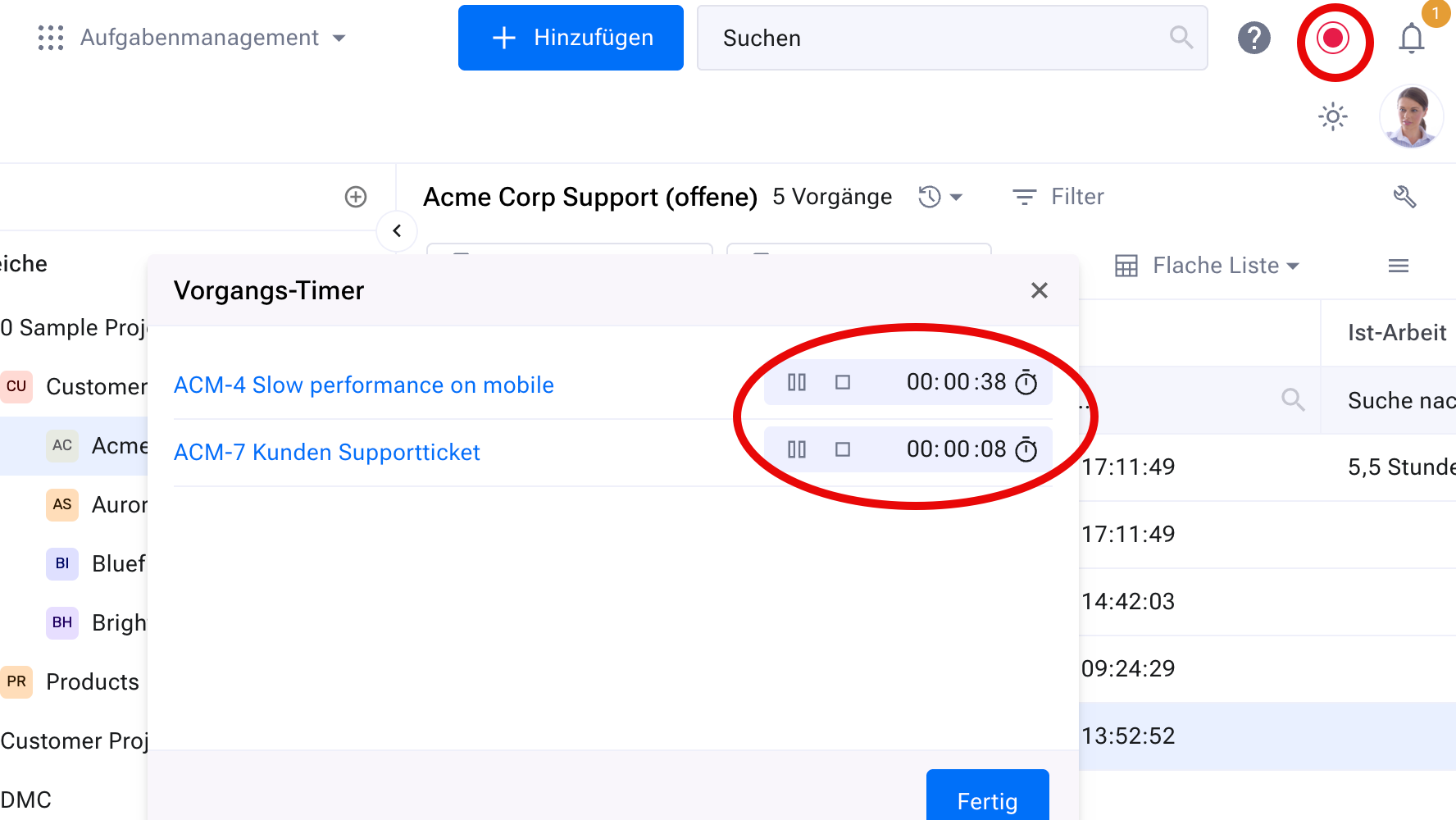This screenshot has height=820, width=1456.
Task: Open the ACM-4 Slow performance on mobile task
Action: (363, 385)
